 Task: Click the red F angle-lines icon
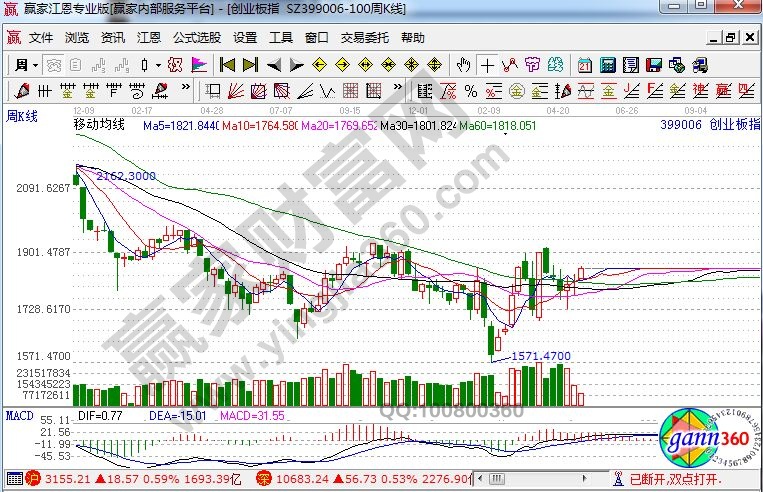[654, 91]
